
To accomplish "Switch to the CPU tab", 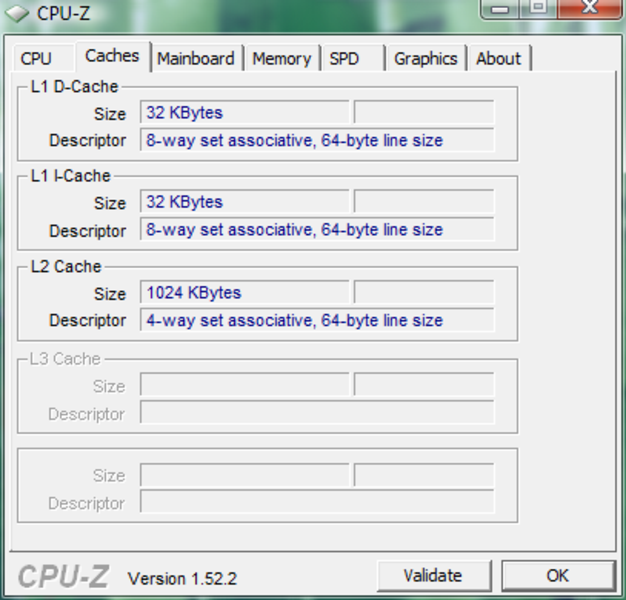I will pos(36,59).
